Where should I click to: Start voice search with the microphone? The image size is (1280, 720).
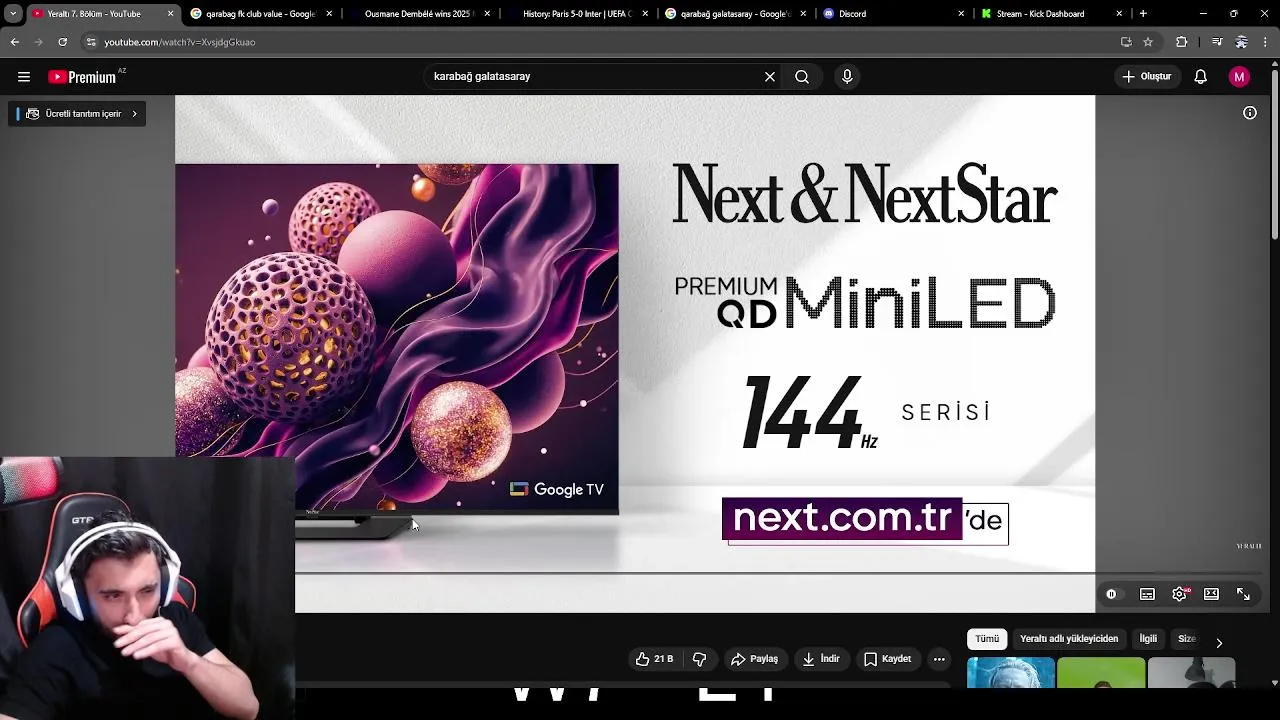[847, 77]
